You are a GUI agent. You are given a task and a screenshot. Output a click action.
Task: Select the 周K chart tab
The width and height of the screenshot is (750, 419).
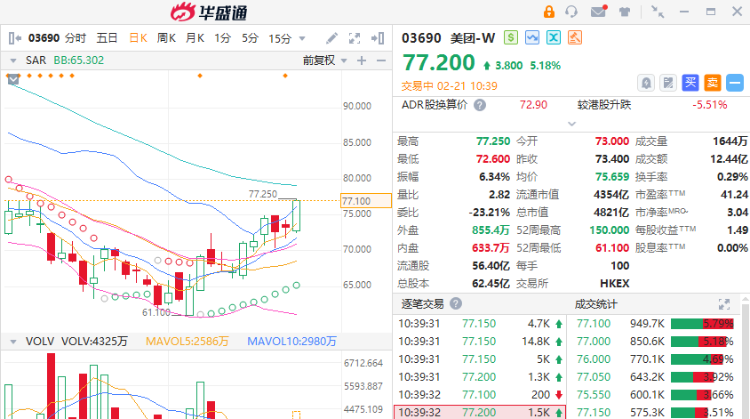tap(166, 38)
